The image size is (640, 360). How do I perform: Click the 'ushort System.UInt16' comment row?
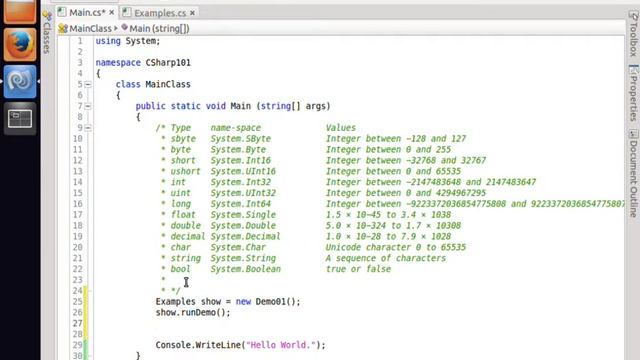click(x=311, y=171)
